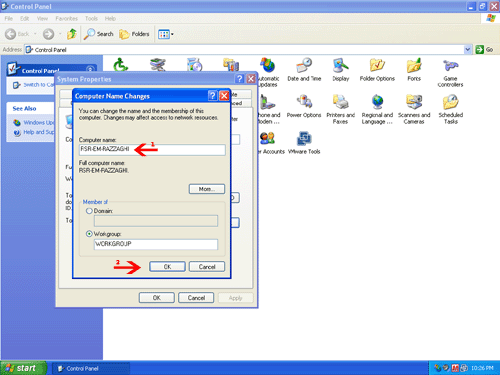Click the More... button
500x375 pixels.
207,189
